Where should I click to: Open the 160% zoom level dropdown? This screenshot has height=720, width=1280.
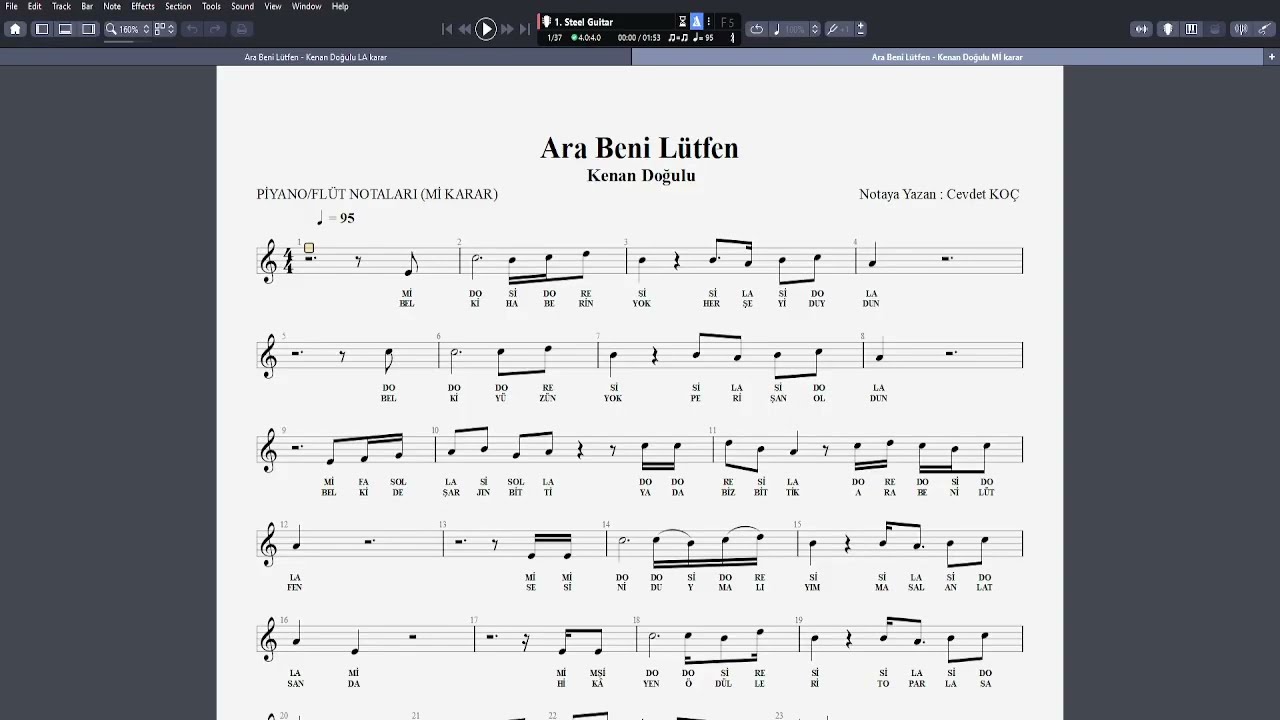tap(135, 29)
